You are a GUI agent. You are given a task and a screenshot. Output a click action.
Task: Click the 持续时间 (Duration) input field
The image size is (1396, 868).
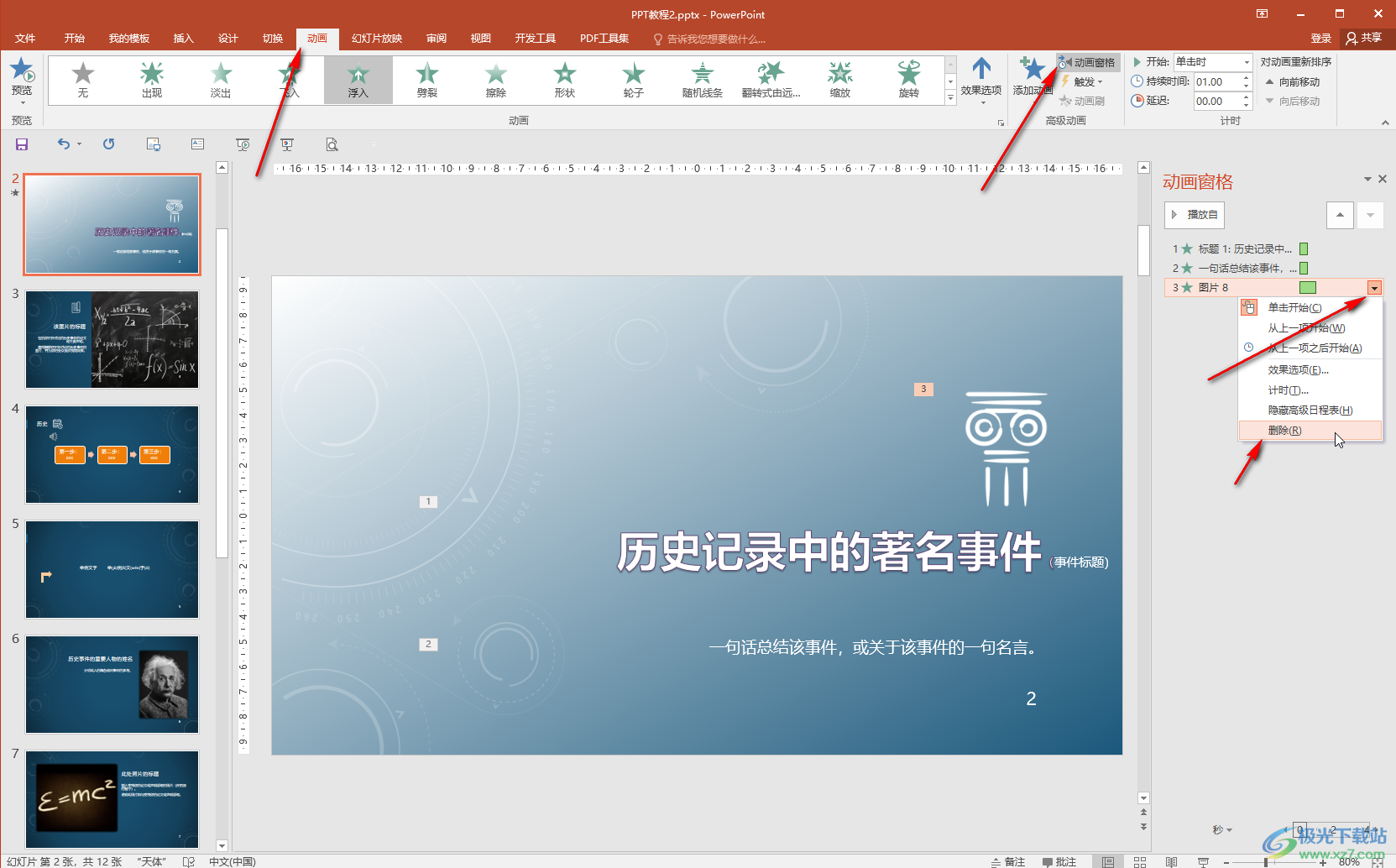pos(1216,81)
